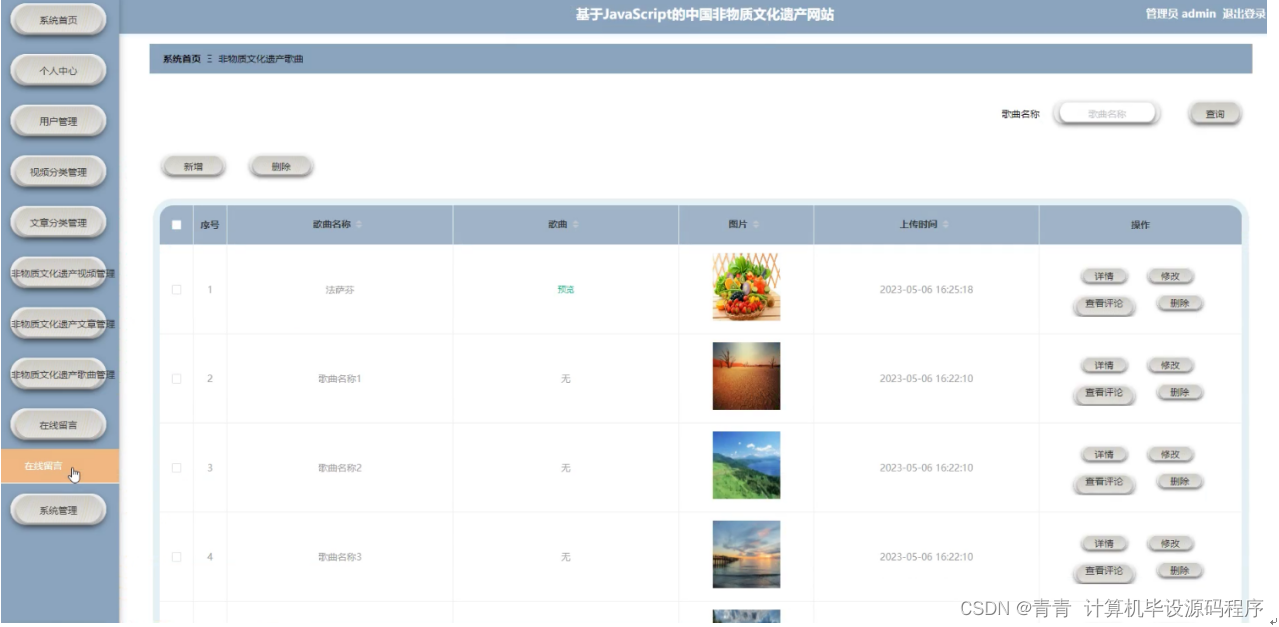Screen dimensions: 1279x627
Task: Click 详情 for 歌曲名称3 row
Action: click(x=1104, y=544)
